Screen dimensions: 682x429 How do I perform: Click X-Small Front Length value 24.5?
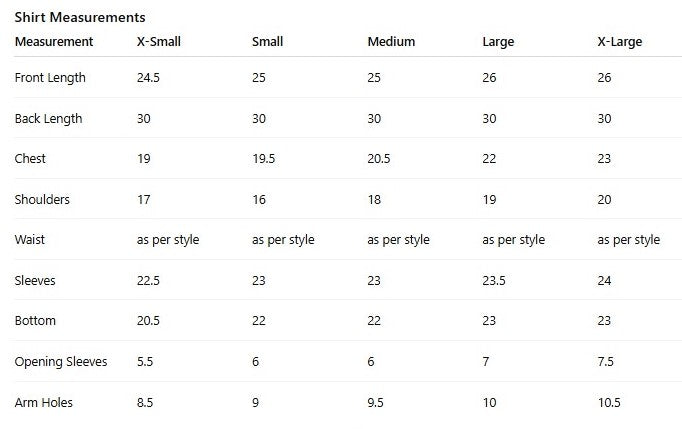[x=149, y=78]
